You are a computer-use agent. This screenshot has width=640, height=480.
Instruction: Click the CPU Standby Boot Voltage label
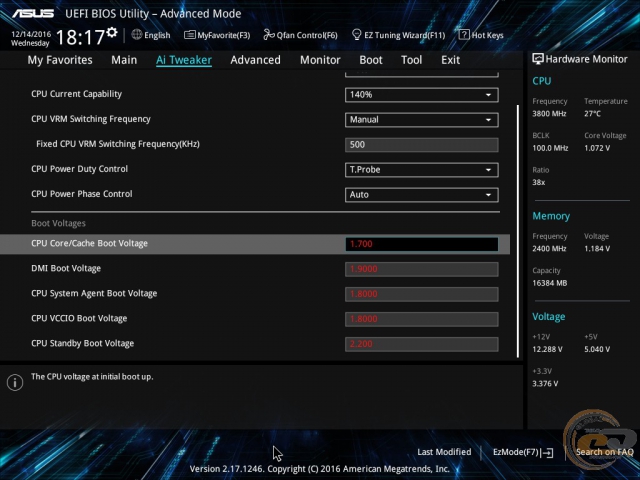[82, 343]
